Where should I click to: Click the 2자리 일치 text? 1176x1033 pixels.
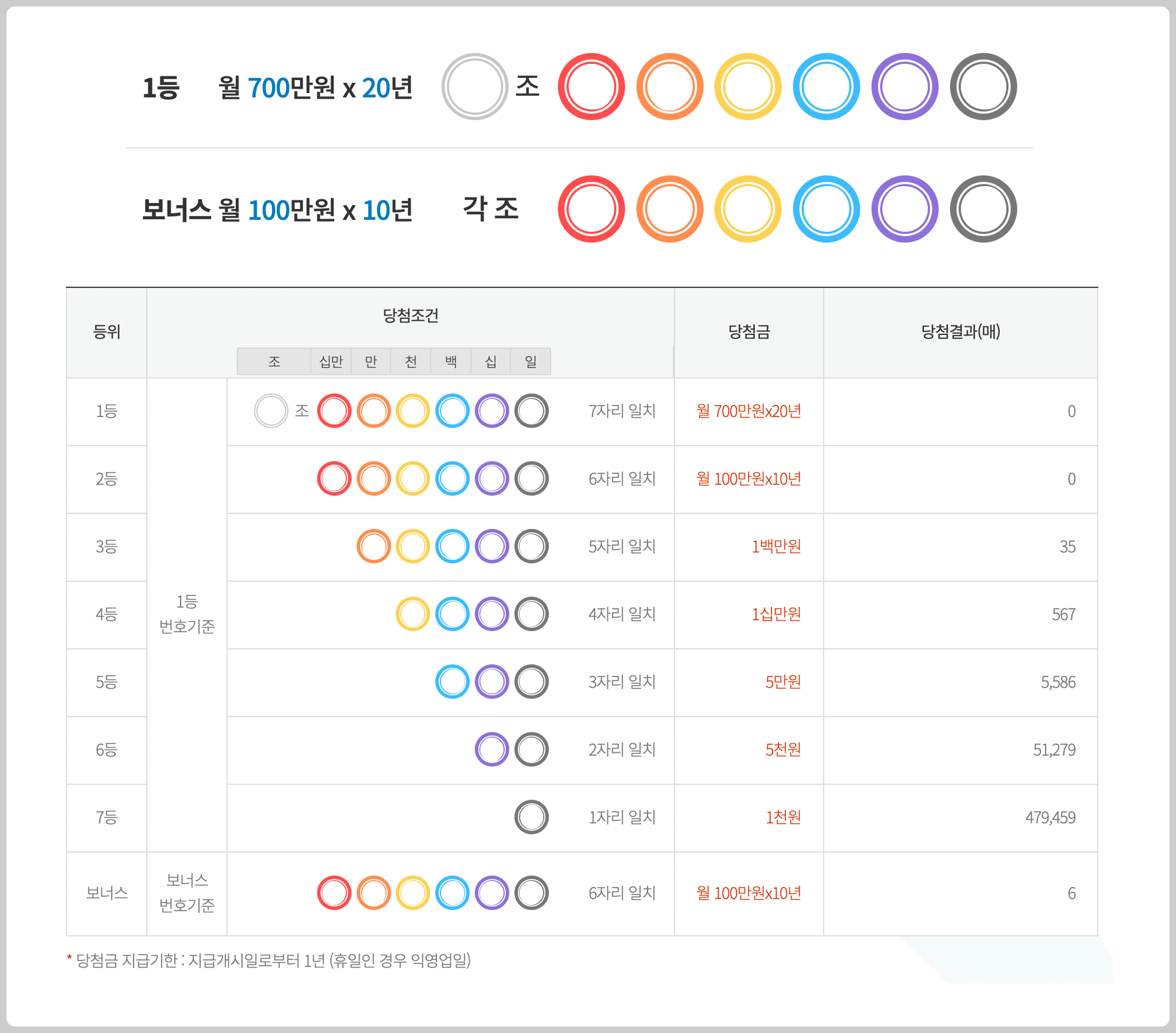(x=622, y=749)
